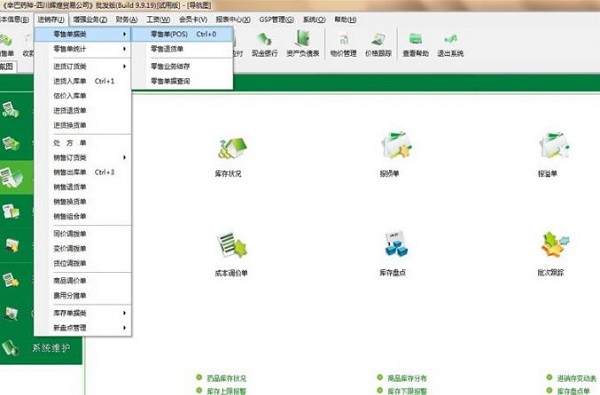Viewport: 600px width, 395px height.
Task: Open the 库存盘点 stock count icon
Action: (x=396, y=243)
